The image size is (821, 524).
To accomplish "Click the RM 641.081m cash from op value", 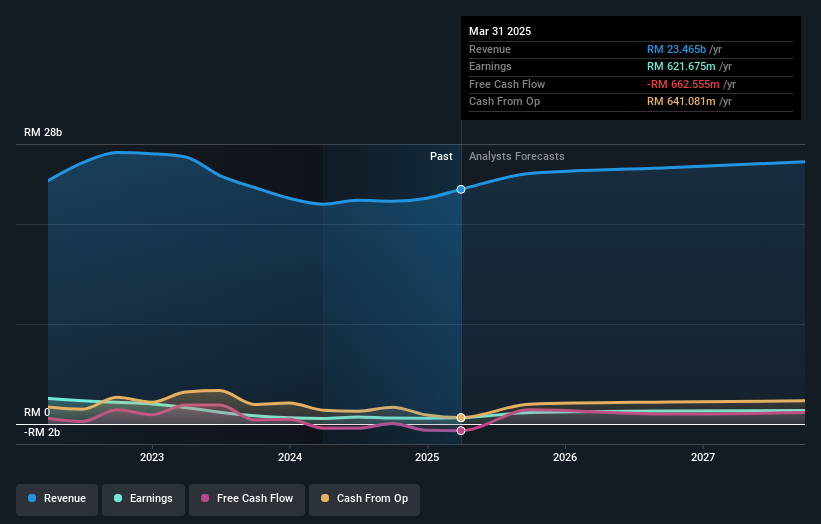I will tap(681, 102).
